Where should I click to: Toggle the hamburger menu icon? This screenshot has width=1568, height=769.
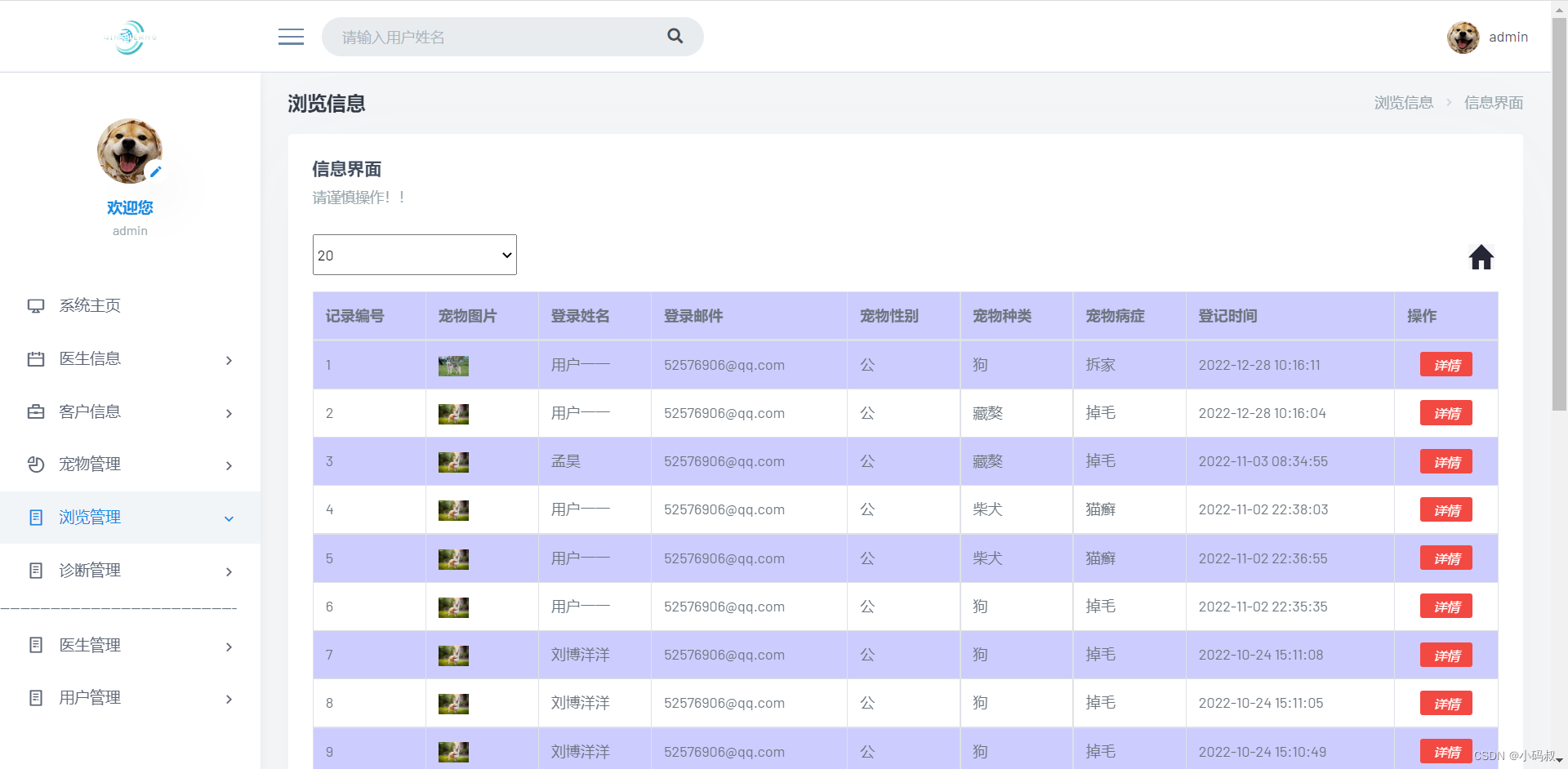tap(291, 37)
